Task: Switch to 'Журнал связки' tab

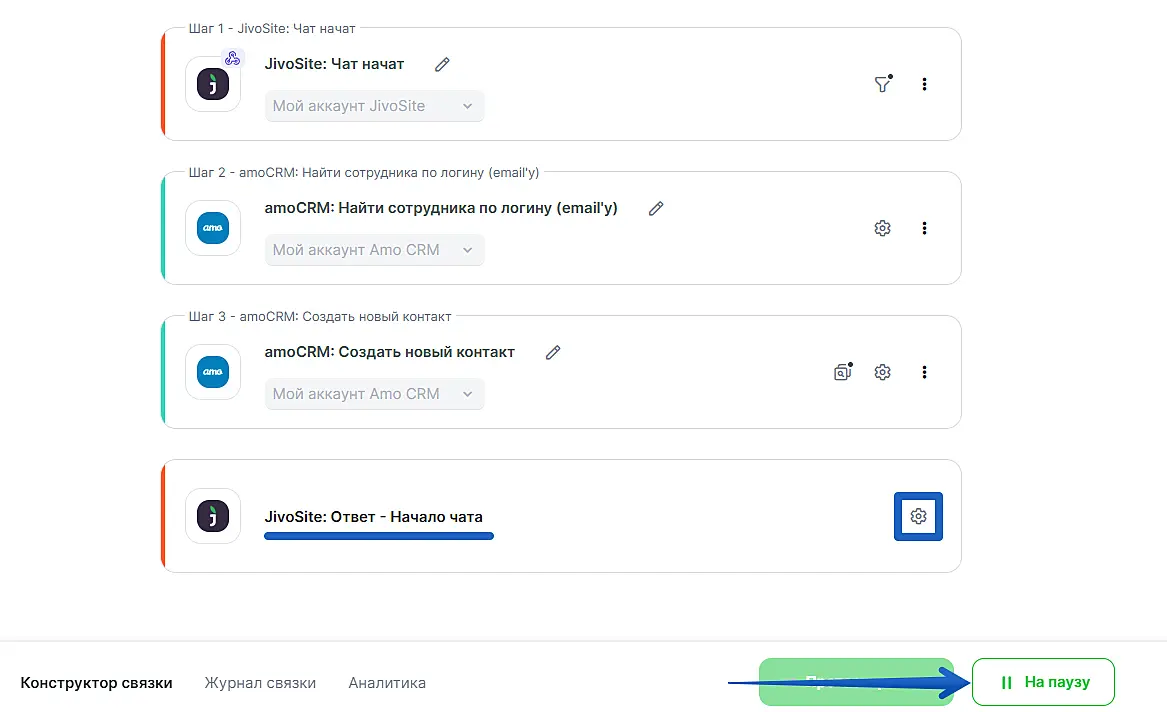Action: click(x=260, y=683)
